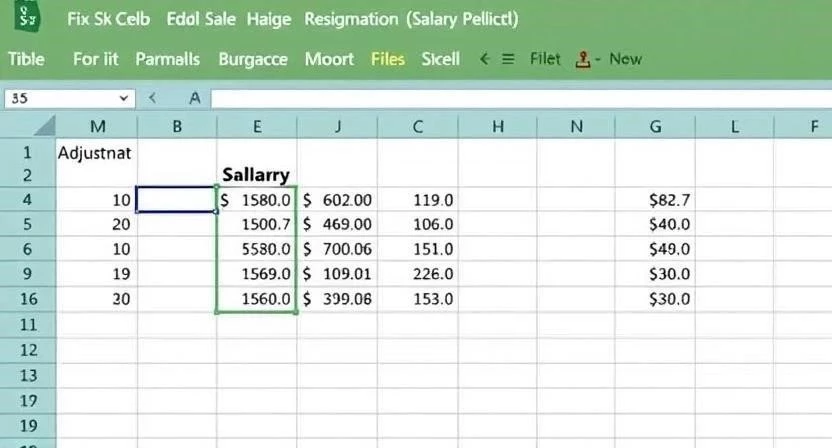The height and width of the screenshot is (448, 832).
Task: Click the select-all triangle corner
Action: 45,126
